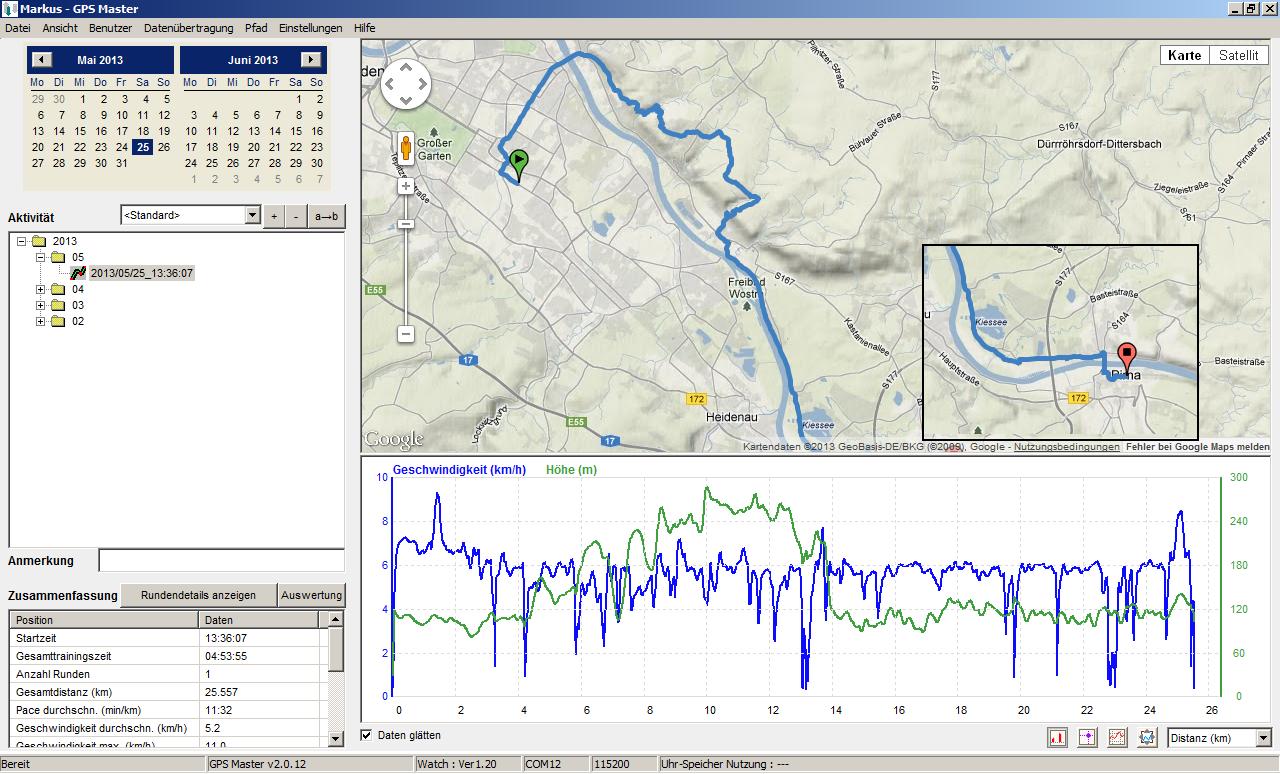Open the Hilfe menu
Screen dimensions: 1280x774
click(x=364, y=28)
